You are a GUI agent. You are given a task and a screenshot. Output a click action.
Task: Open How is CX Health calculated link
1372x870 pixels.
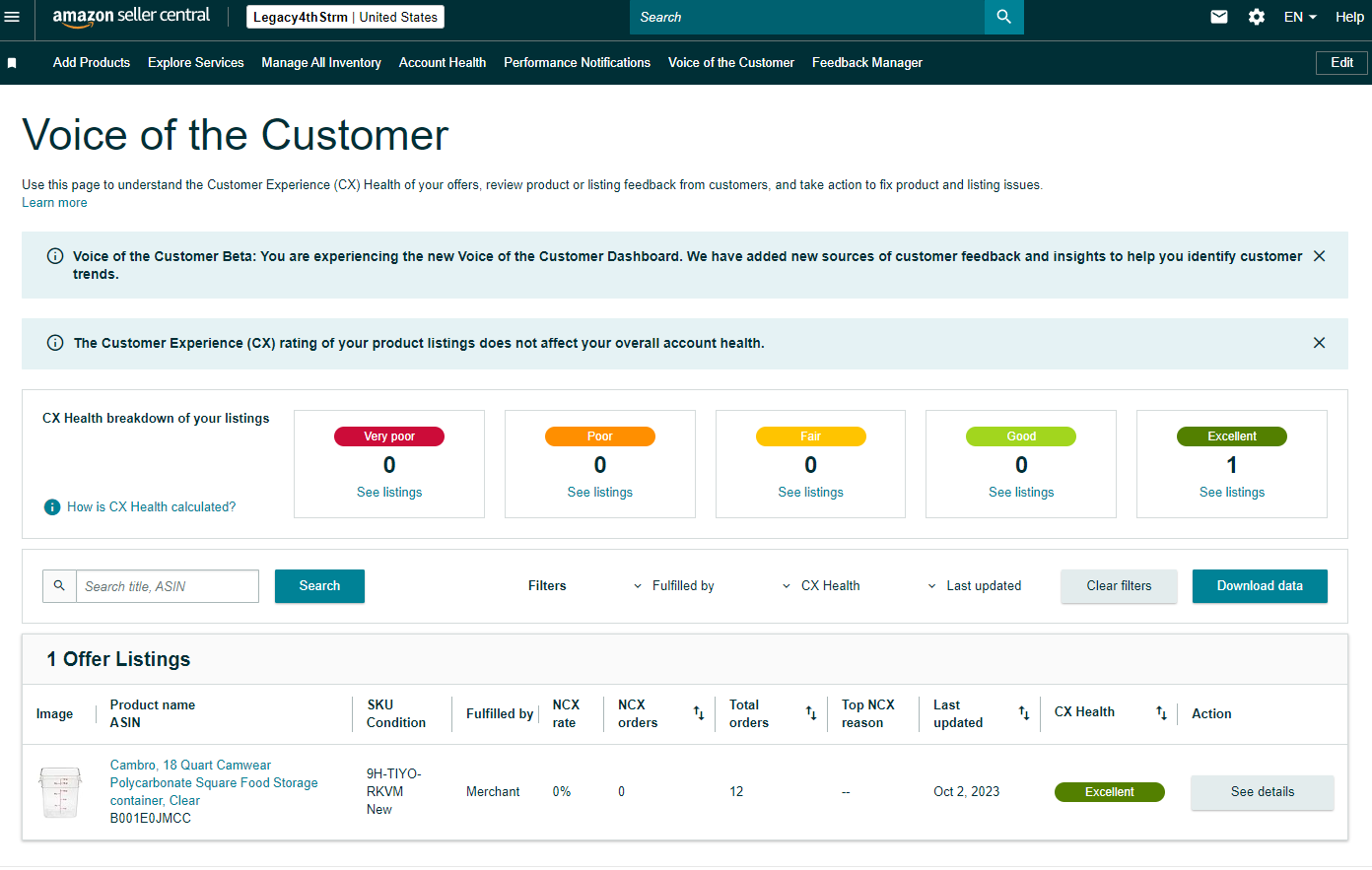pyautogui.click(x=152, y=507)
